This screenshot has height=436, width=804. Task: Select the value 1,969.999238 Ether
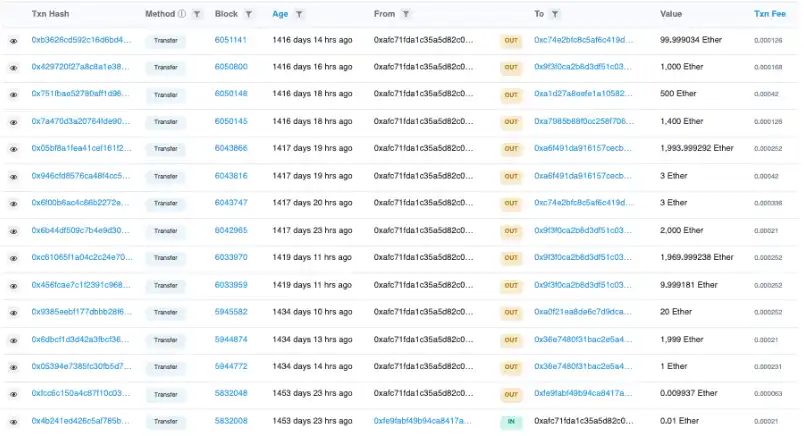click(x=696, y=257)
